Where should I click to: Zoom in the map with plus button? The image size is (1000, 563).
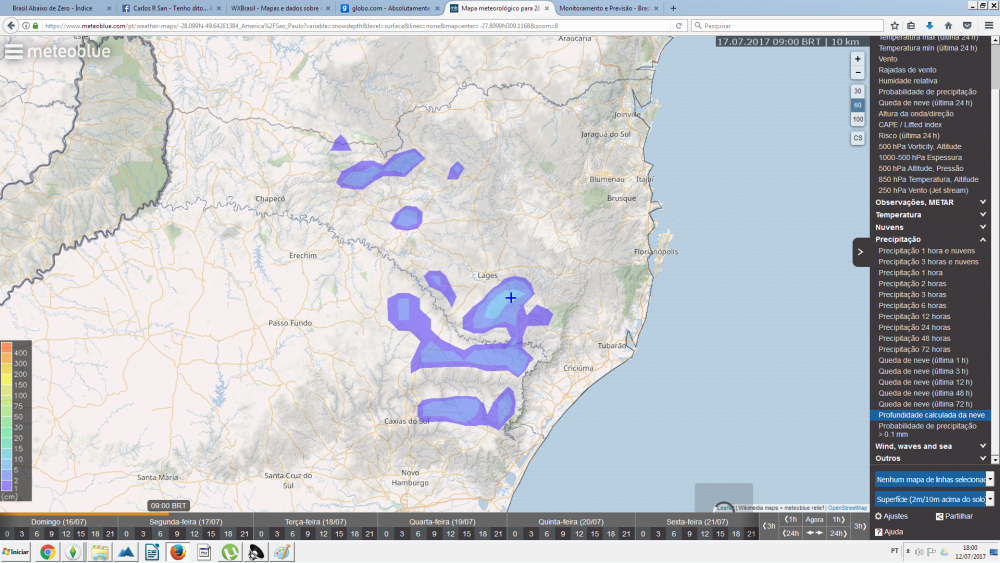coord(857,59)
